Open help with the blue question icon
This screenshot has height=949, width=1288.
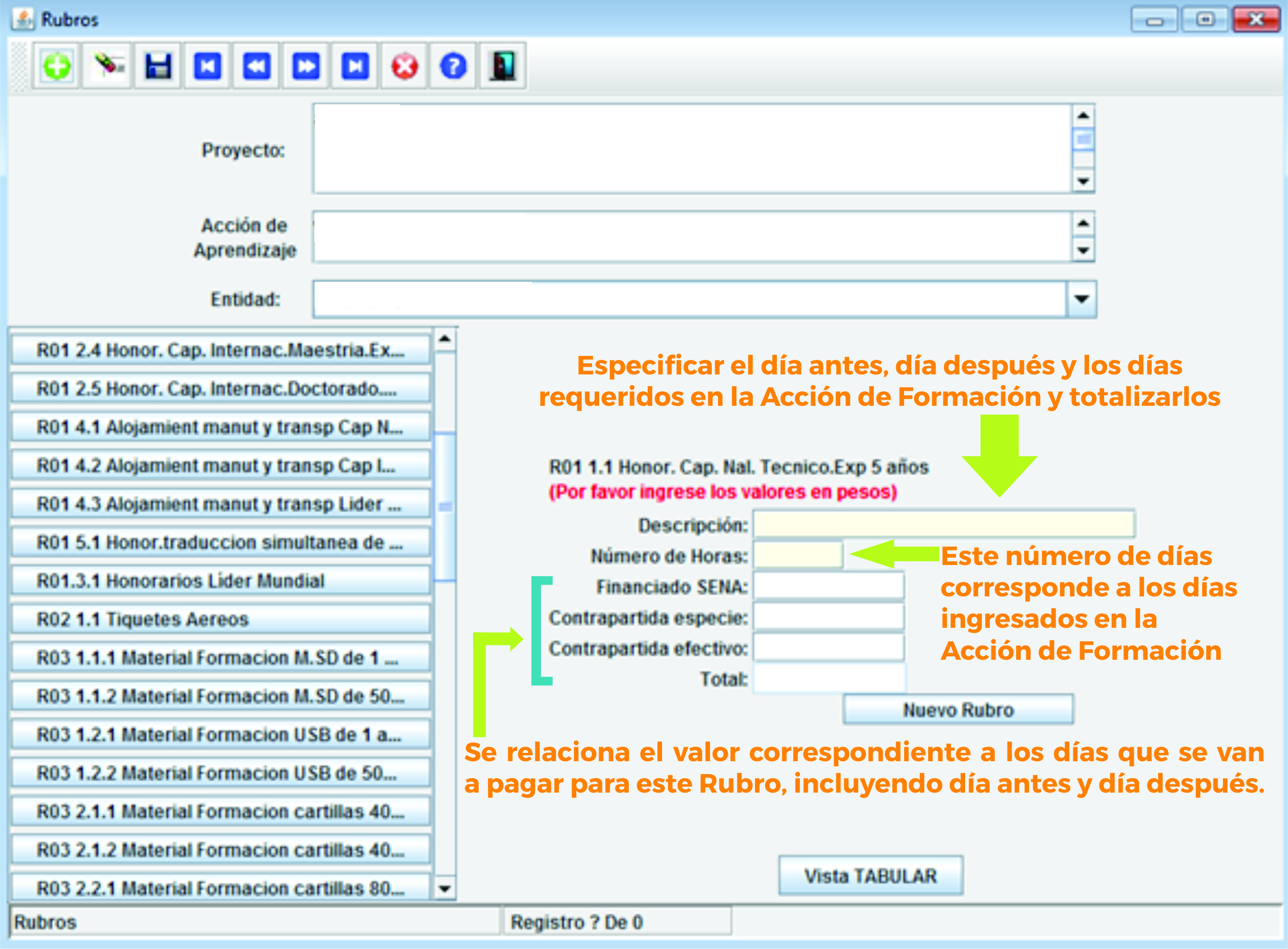(x=453, y=66)
